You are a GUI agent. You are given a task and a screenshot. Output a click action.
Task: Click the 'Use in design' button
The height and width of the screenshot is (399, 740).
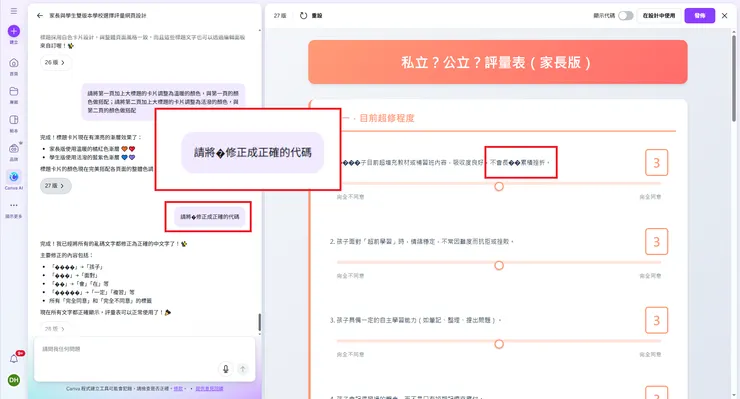659,16
